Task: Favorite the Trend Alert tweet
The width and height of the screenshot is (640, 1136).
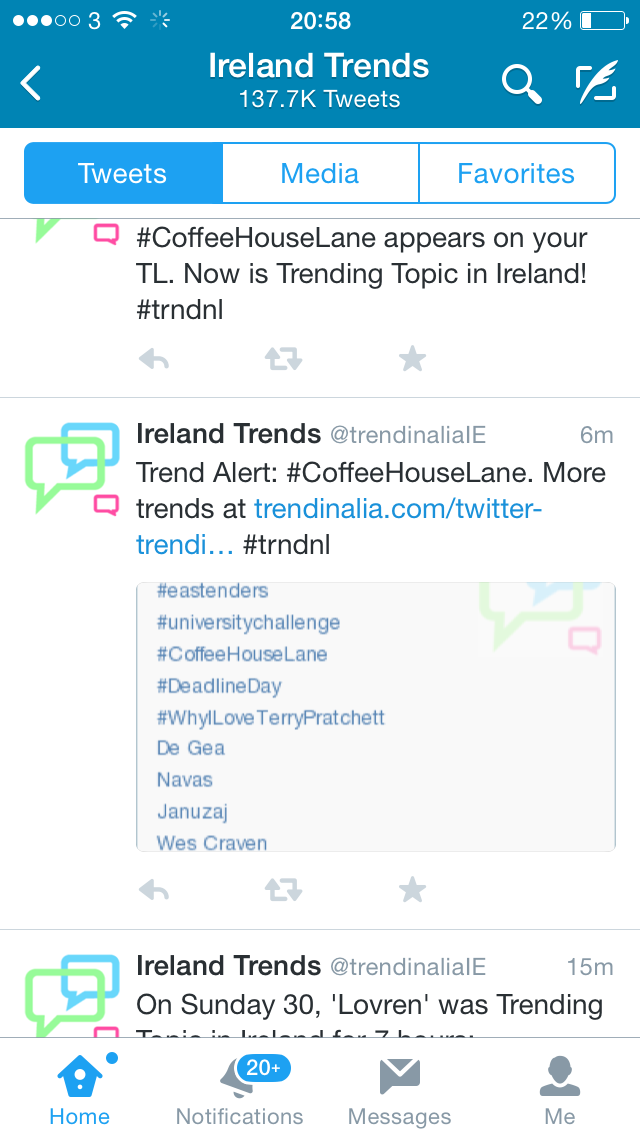Action: [412, 889]
